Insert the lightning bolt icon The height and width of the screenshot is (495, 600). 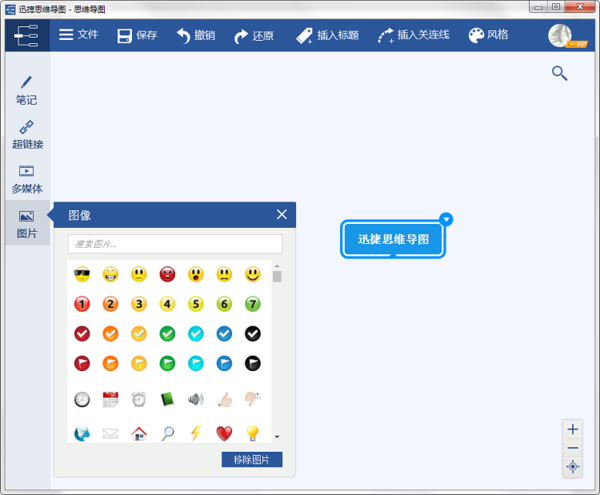click(x=196, y=434)
